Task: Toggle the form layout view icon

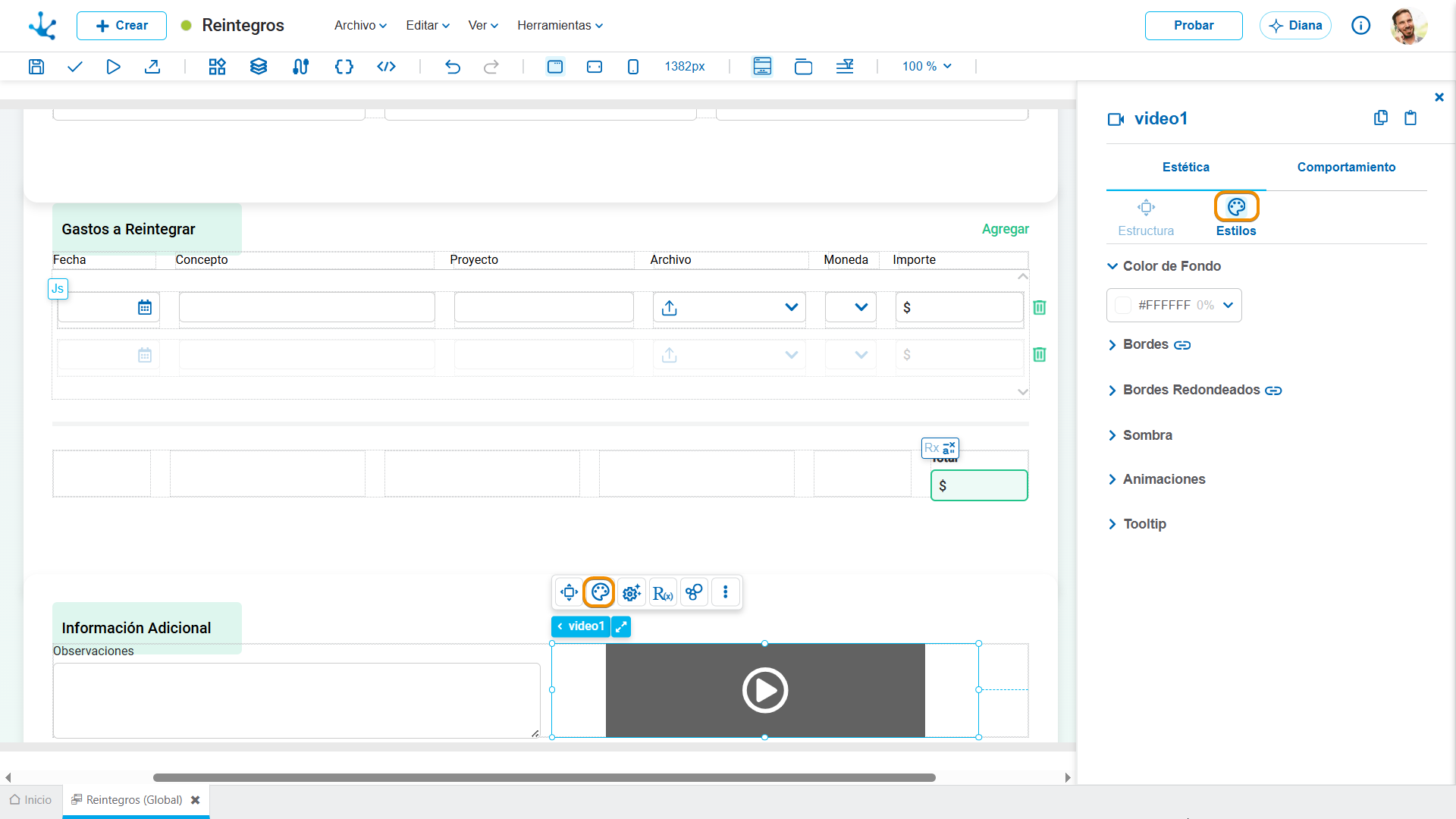Action: [762, 67]
